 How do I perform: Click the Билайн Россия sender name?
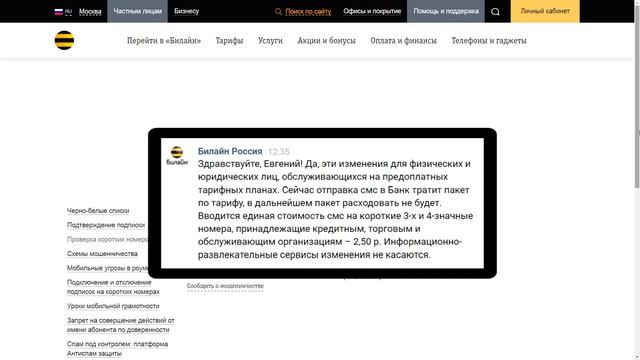point(230,151)
